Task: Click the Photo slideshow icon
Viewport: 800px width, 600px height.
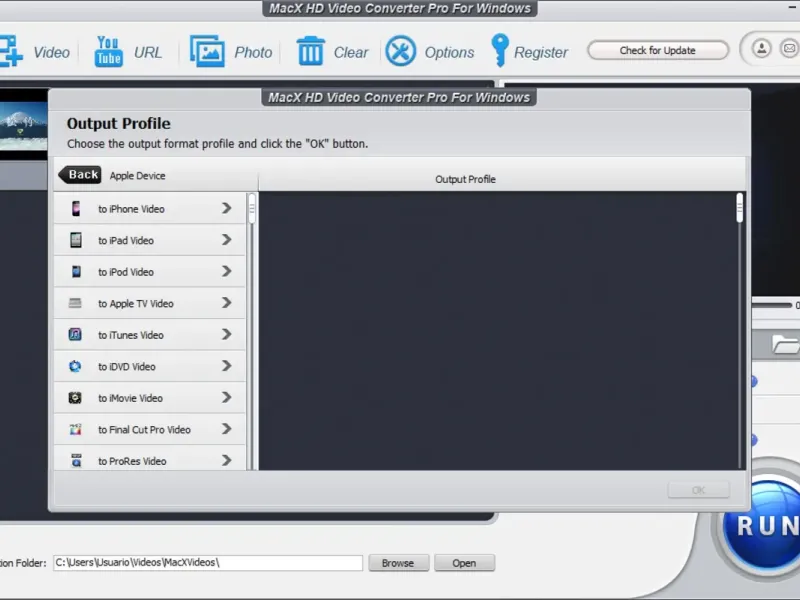Action: pos(207,51)
